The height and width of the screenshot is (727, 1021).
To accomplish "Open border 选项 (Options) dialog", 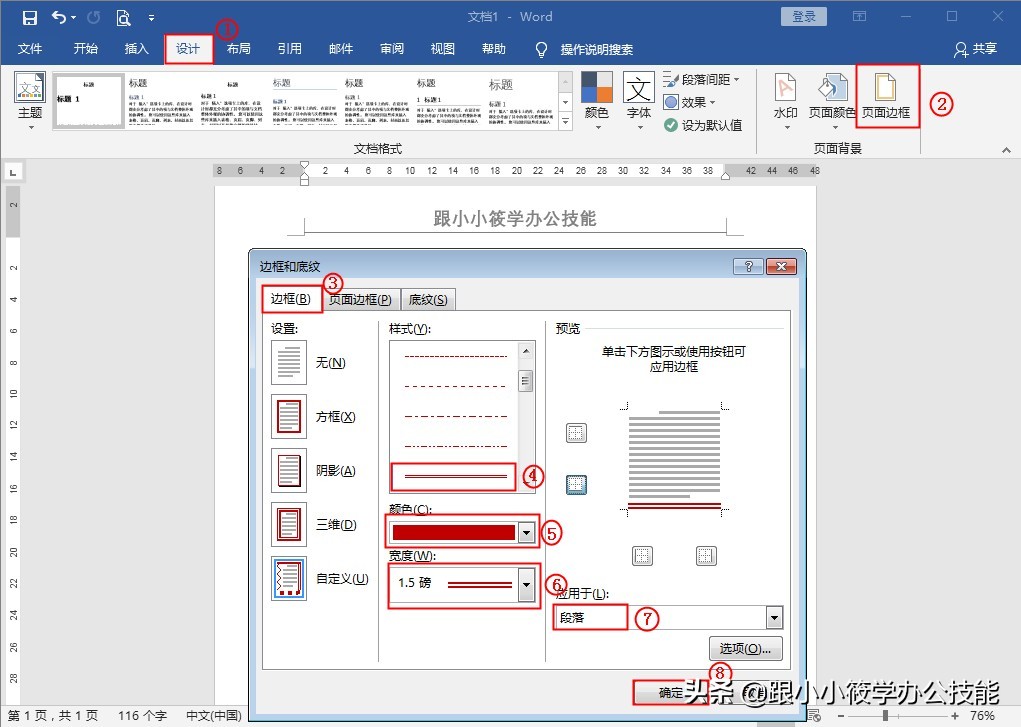I will [x=744, y=649].
